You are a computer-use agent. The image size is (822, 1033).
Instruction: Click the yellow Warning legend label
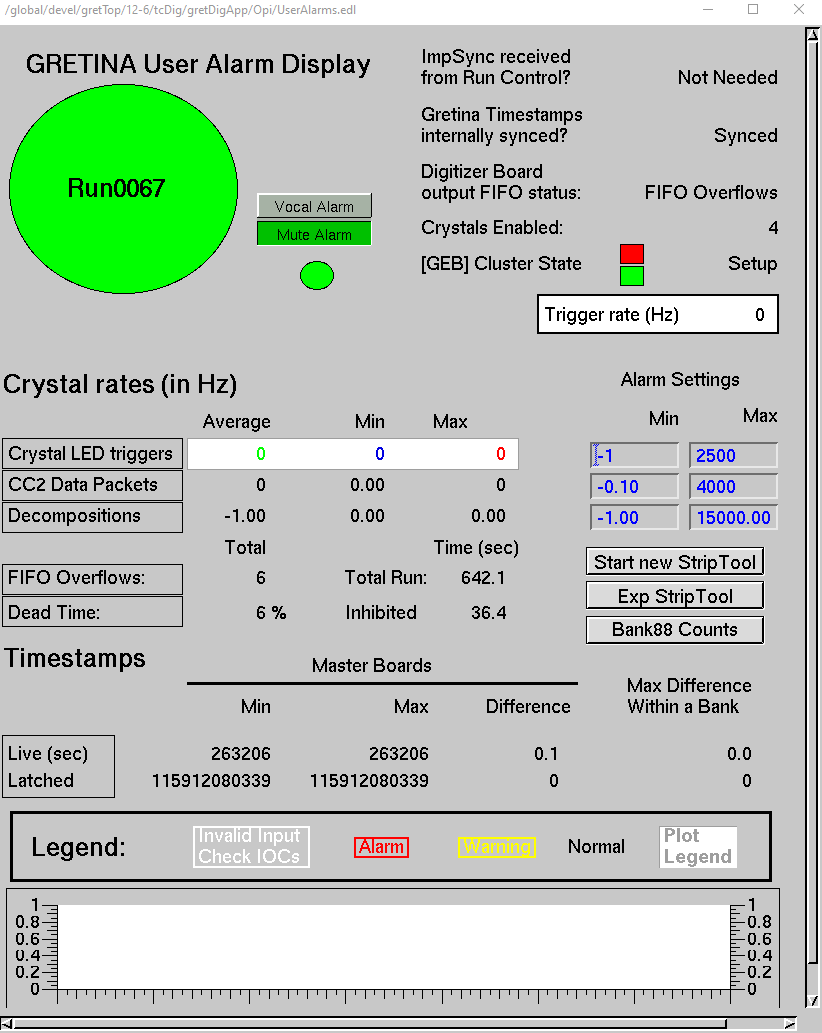(x=497, y=847)
